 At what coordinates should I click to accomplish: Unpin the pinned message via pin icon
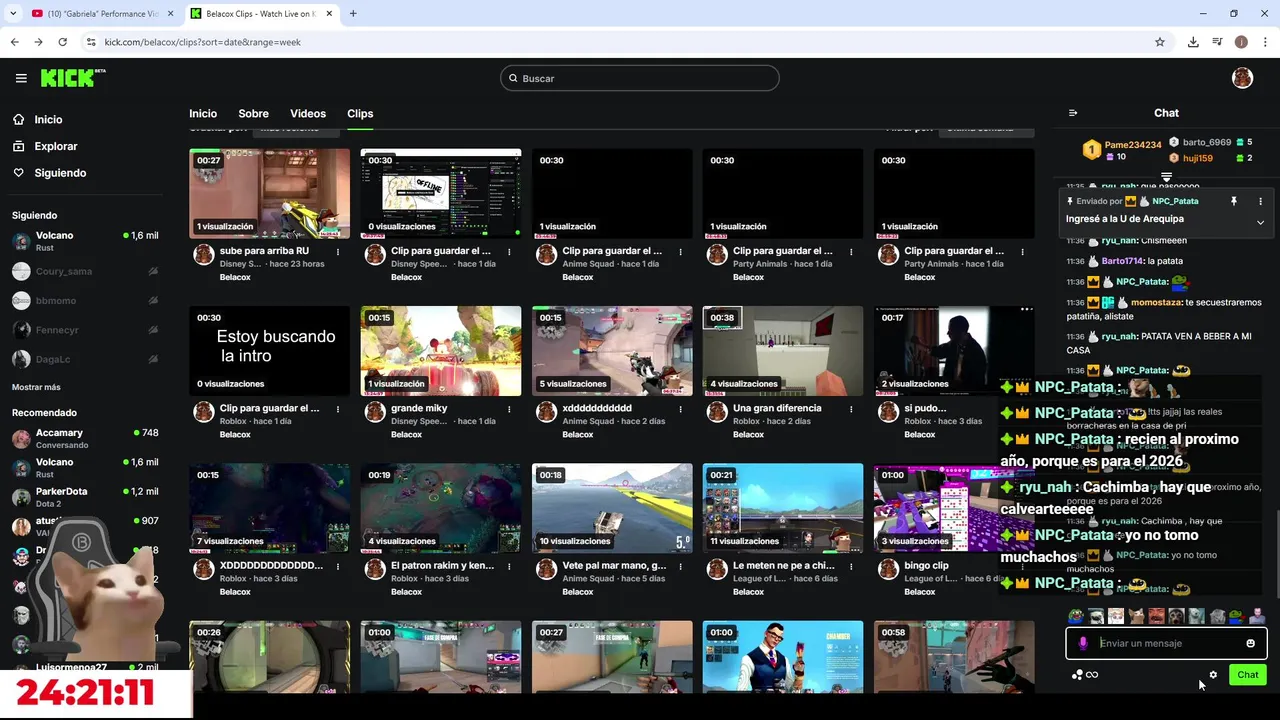[1234, 201]
